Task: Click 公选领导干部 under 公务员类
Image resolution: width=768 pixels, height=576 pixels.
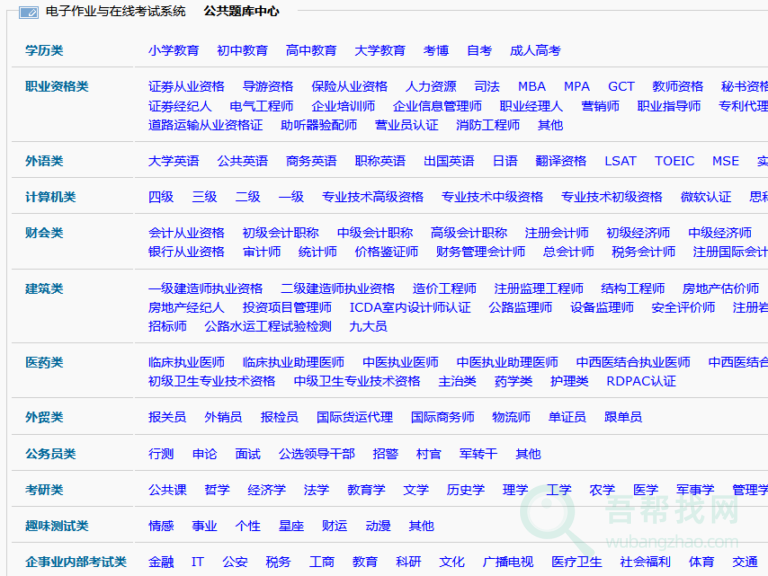Action: point(316,454)
